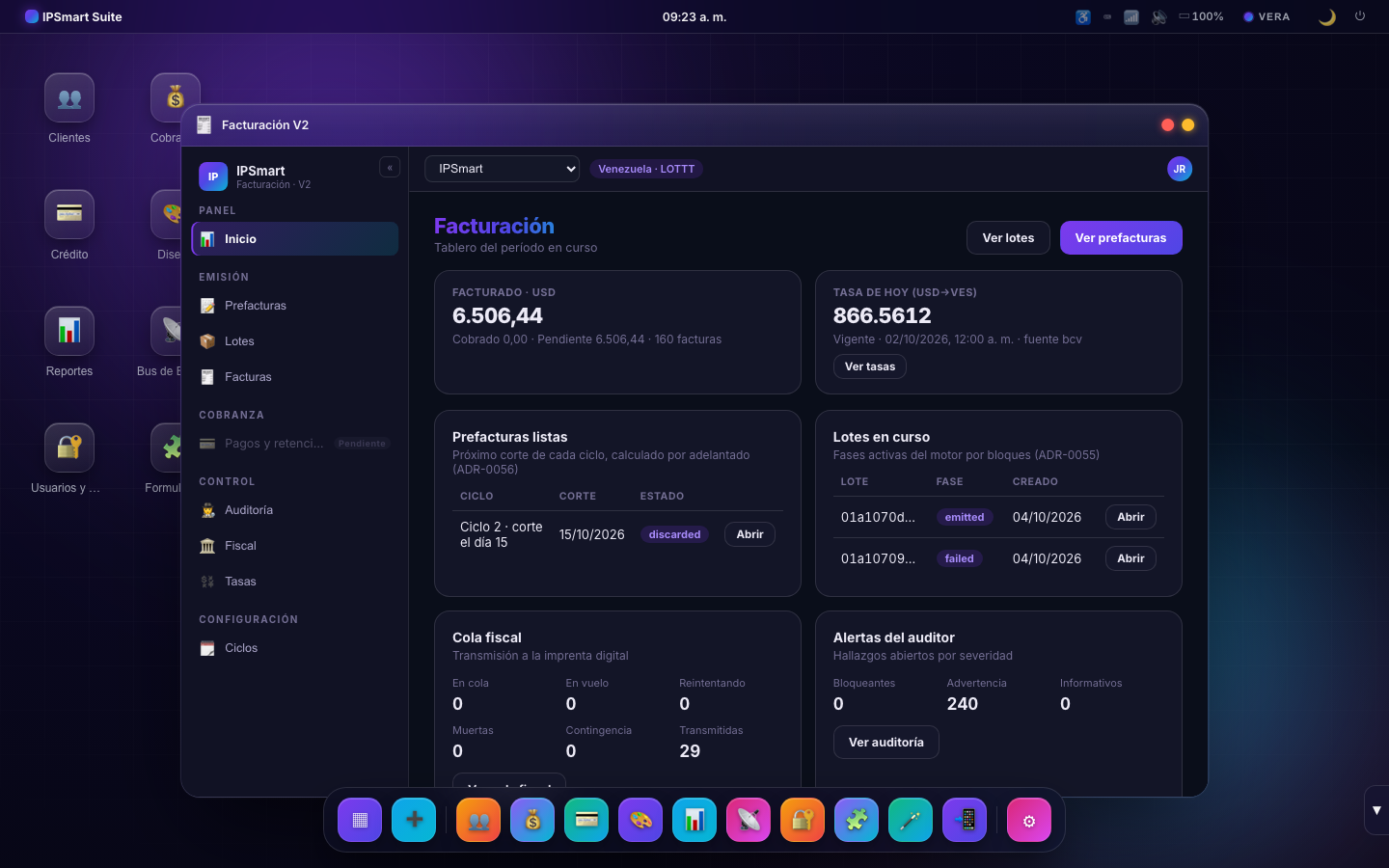Image resolution: width=1389 pixels, height=868 pixels.
Task: Open the failed lote 01a10709 with Abrir
Action: [x=1130, y=558]
